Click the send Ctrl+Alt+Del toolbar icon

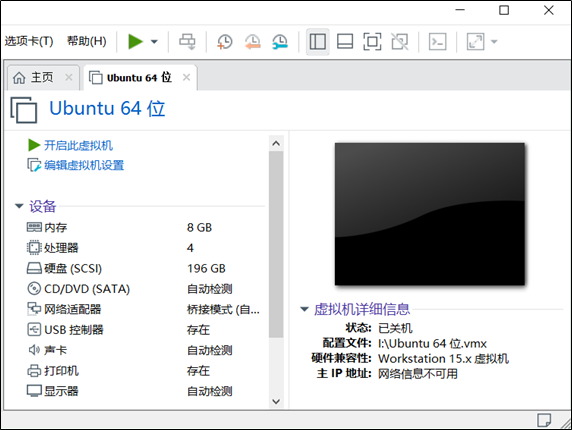[x=187, y=41]
